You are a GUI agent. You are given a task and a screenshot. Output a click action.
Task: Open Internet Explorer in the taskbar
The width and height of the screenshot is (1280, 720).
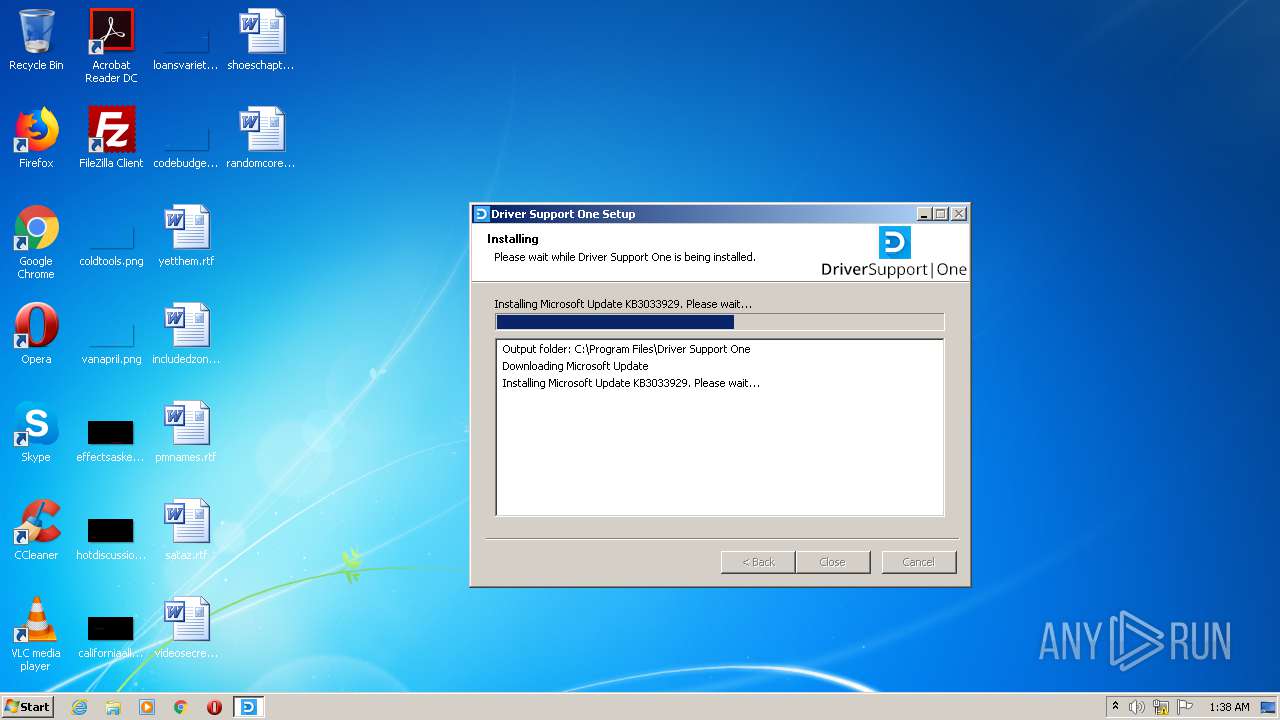pyautogui.click(x=79, y=707)
